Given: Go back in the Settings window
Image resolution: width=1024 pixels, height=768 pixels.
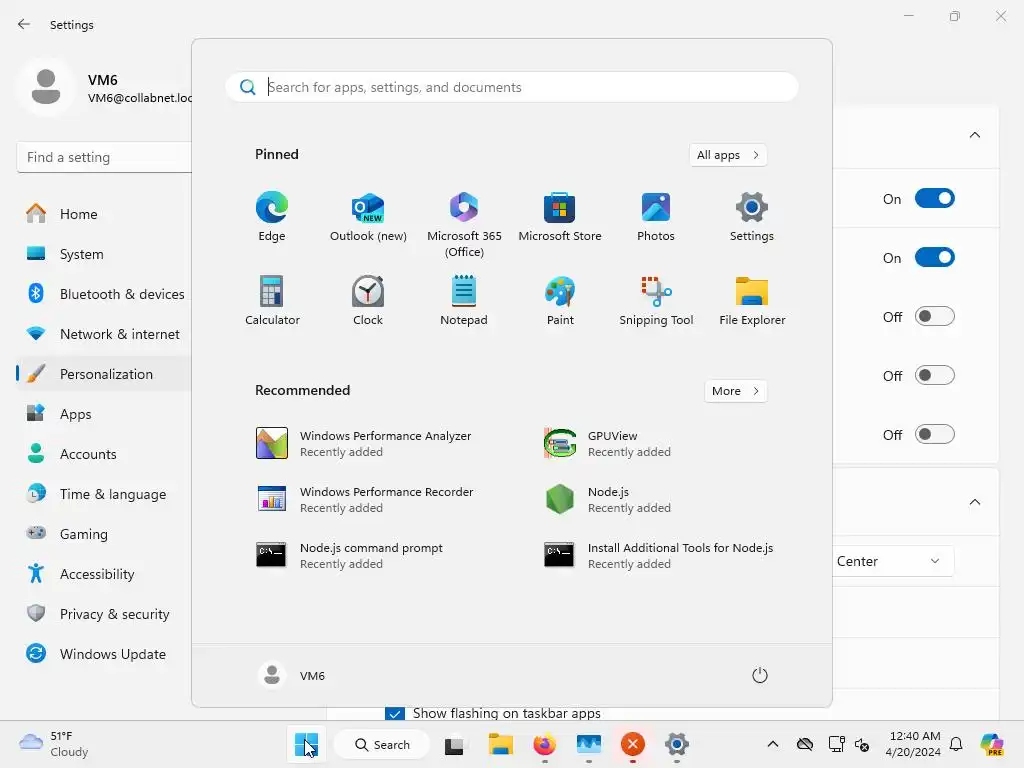Looking at the screenshot, I should (x=24, y=24).
